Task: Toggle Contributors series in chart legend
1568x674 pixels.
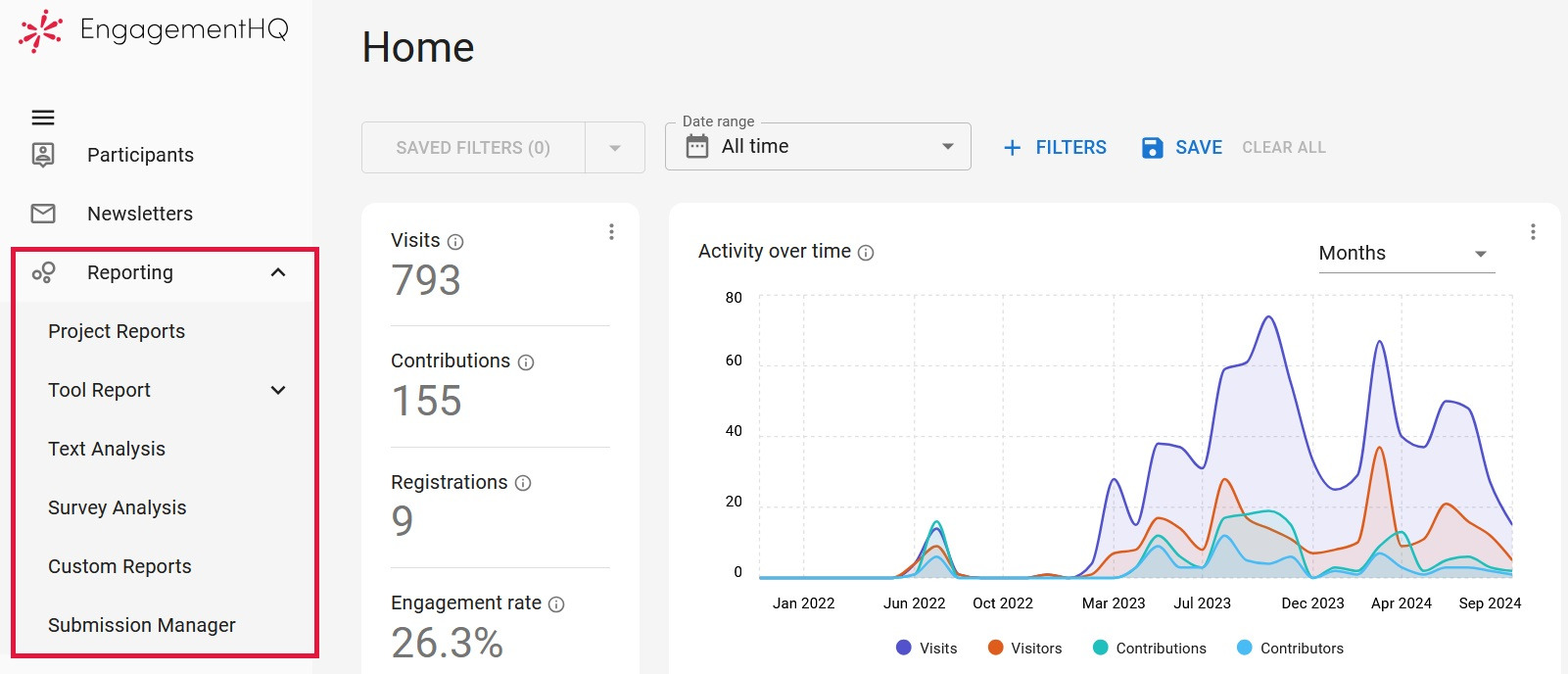Action: [x=1291, y=648]
